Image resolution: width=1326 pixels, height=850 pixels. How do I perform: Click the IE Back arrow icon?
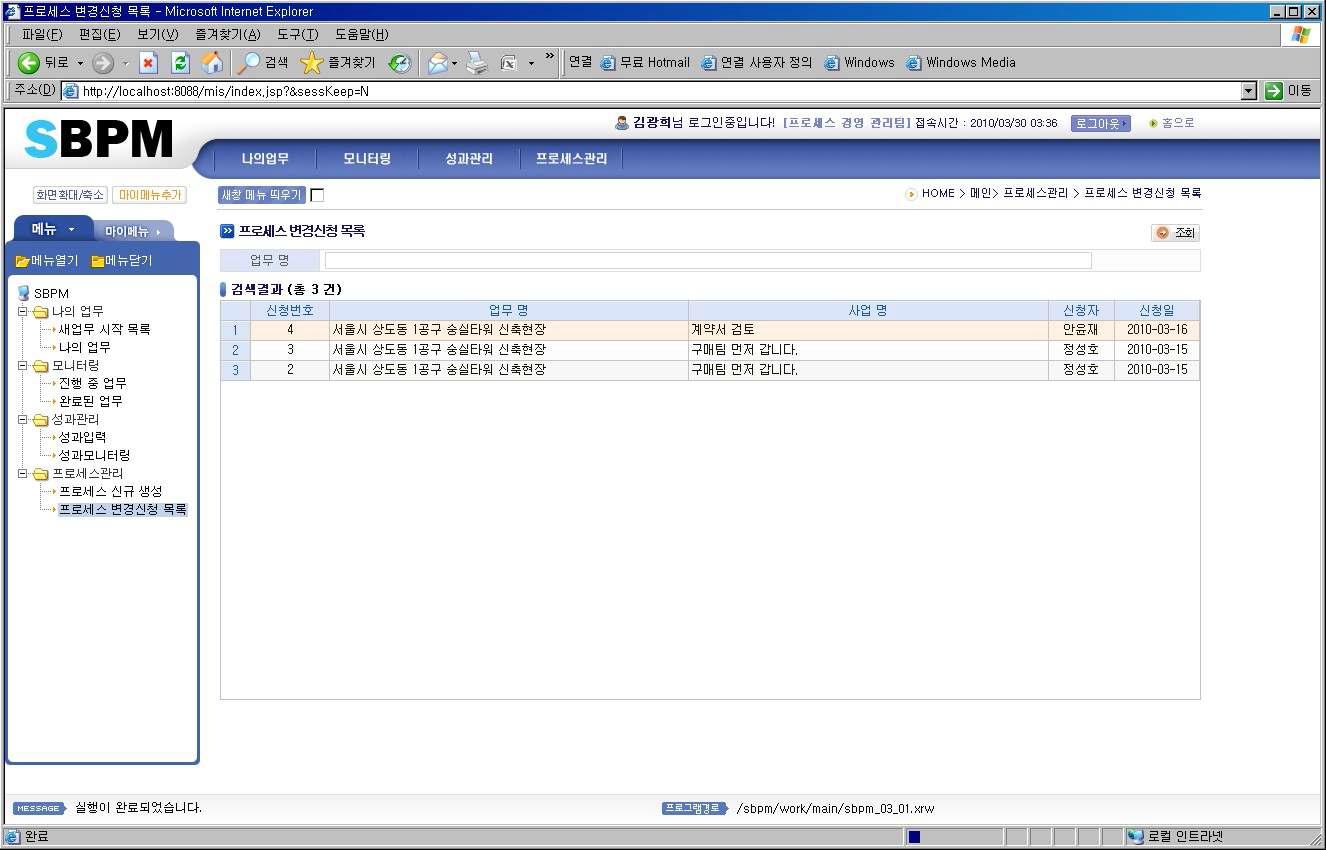[29, 63]
